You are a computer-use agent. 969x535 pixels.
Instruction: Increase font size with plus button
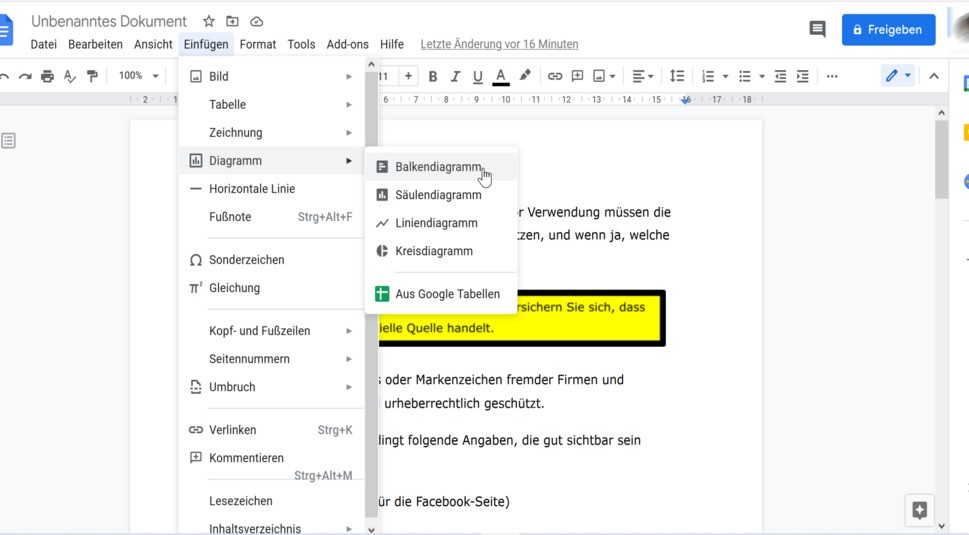click(x=408, y=76)
